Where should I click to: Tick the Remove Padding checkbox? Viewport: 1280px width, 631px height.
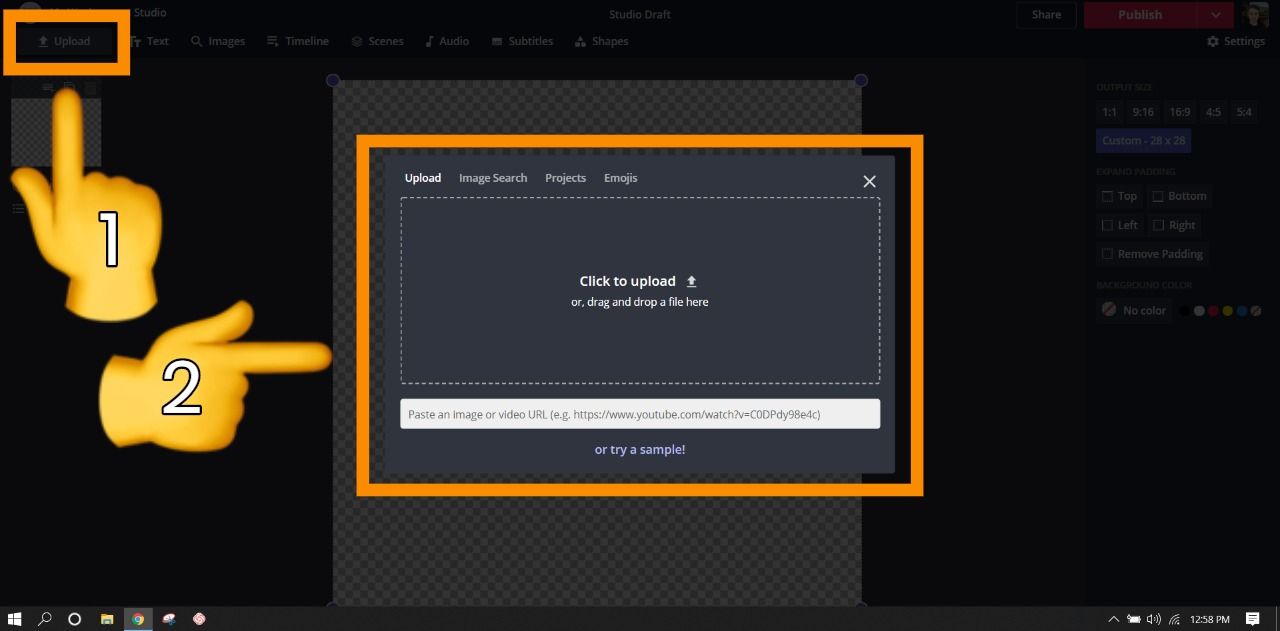pos(1107,254)
